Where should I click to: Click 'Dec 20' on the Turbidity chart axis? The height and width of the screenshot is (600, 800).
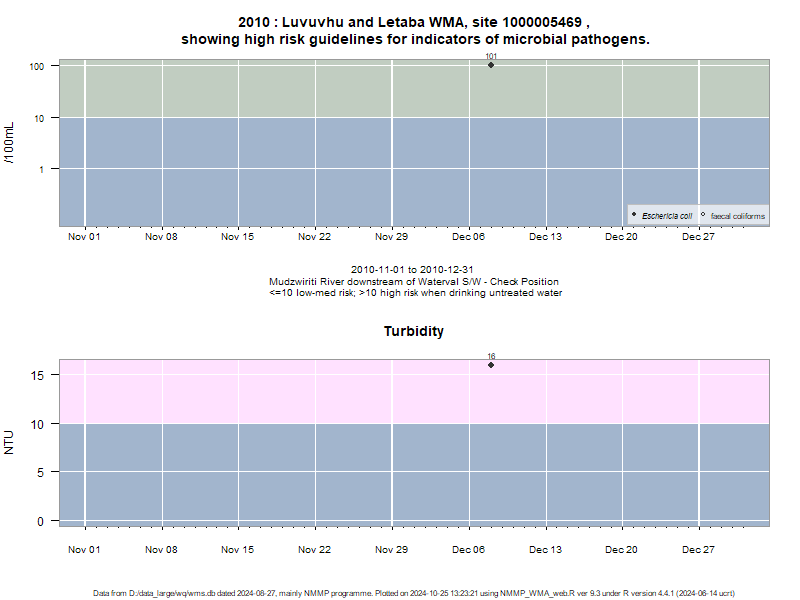(x=621, y=550)
